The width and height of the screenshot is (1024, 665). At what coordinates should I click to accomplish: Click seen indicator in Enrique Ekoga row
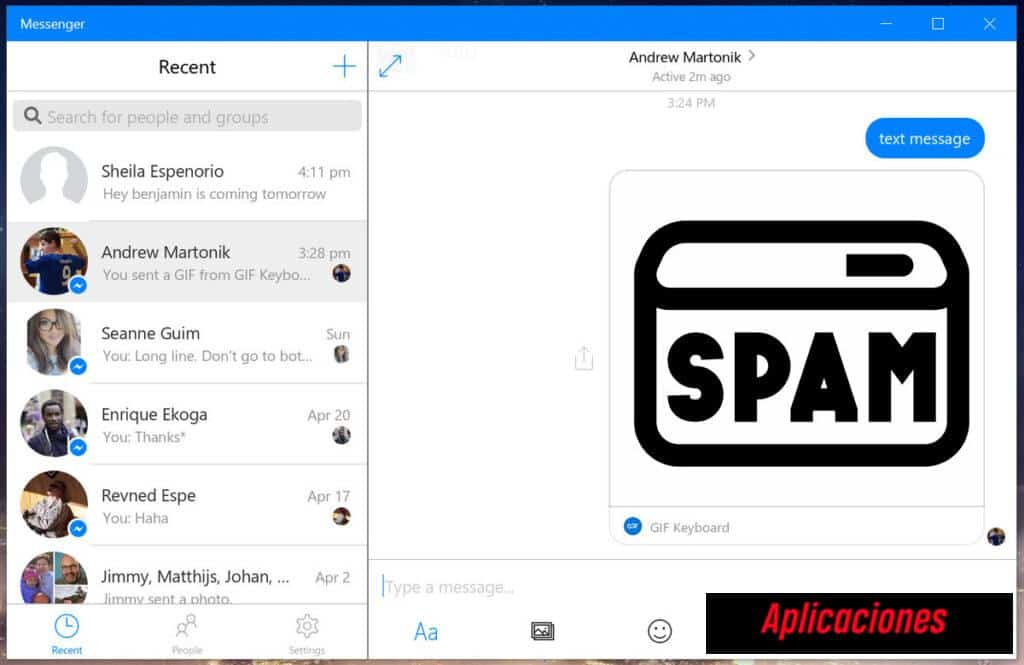click(341, 435)
